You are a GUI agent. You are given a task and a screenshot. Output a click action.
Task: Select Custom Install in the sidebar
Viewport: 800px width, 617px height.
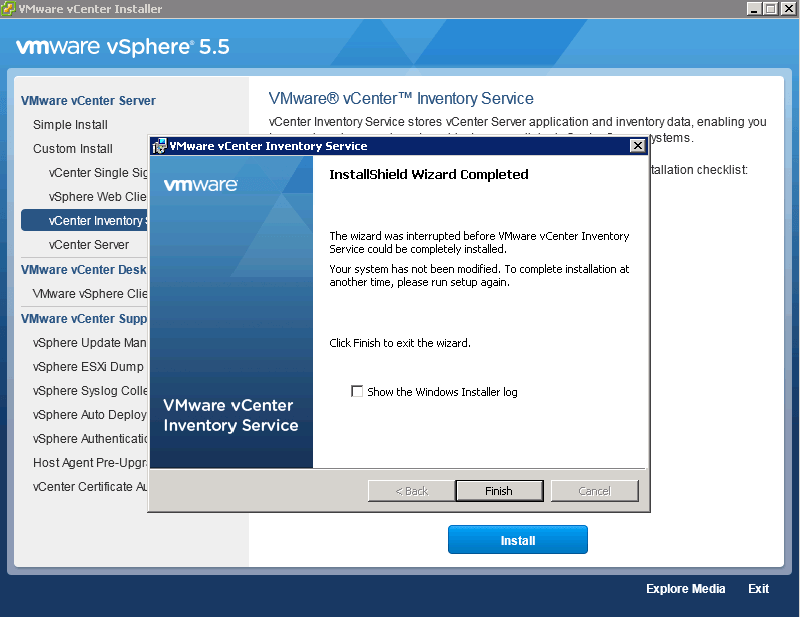(x=73, y=149)
